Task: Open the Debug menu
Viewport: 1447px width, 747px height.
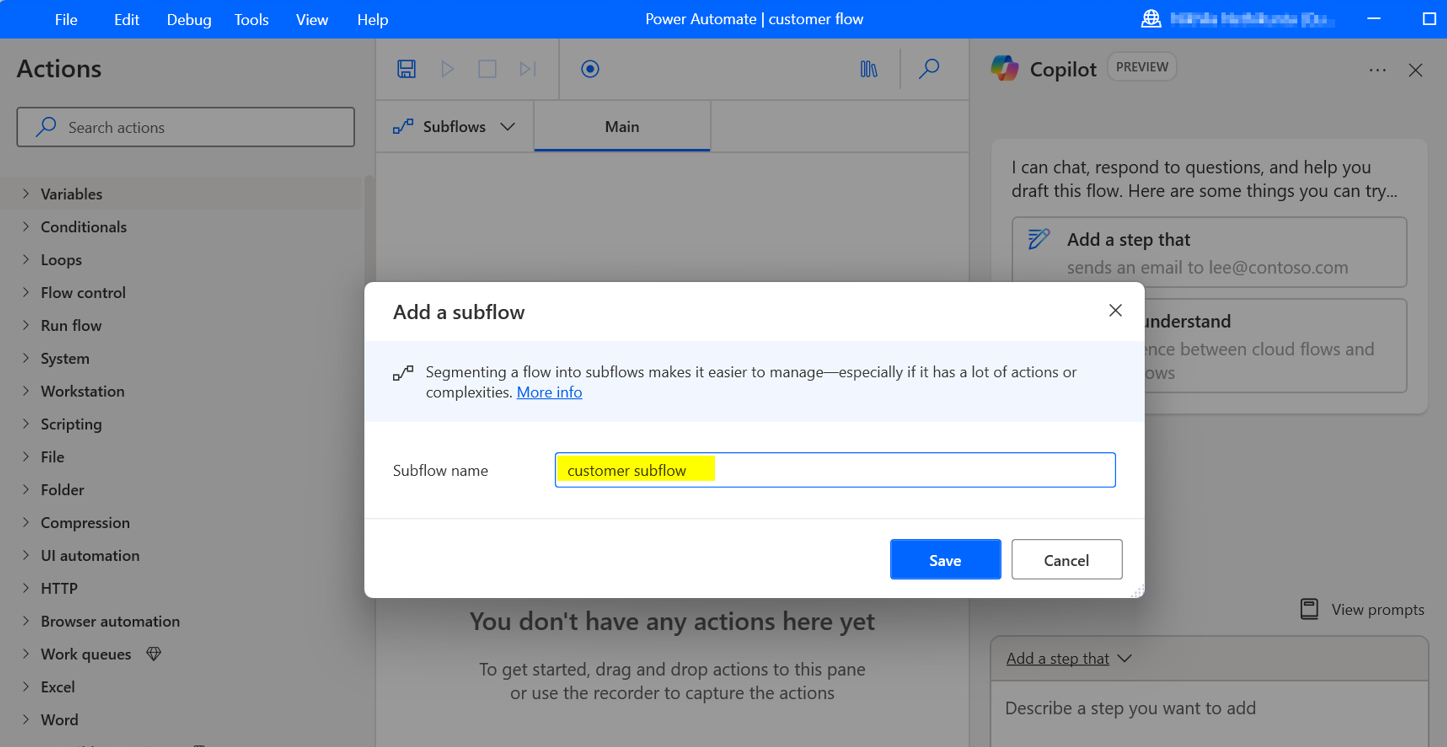Action: tap(188, 19)
